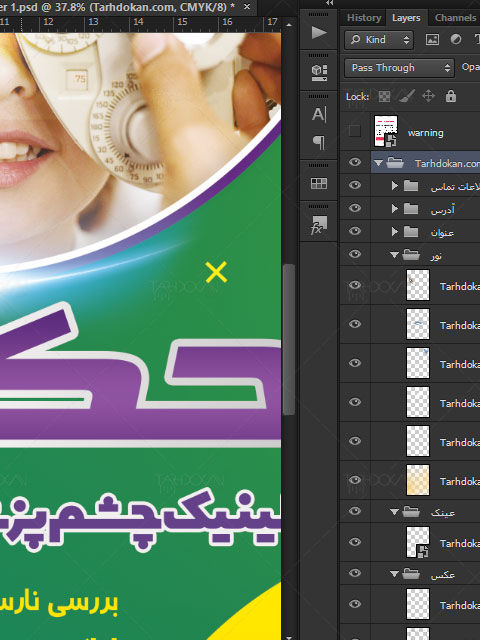The image size is (480, 640).
Task: Open the Actions panel play icon
Action: 319,33
